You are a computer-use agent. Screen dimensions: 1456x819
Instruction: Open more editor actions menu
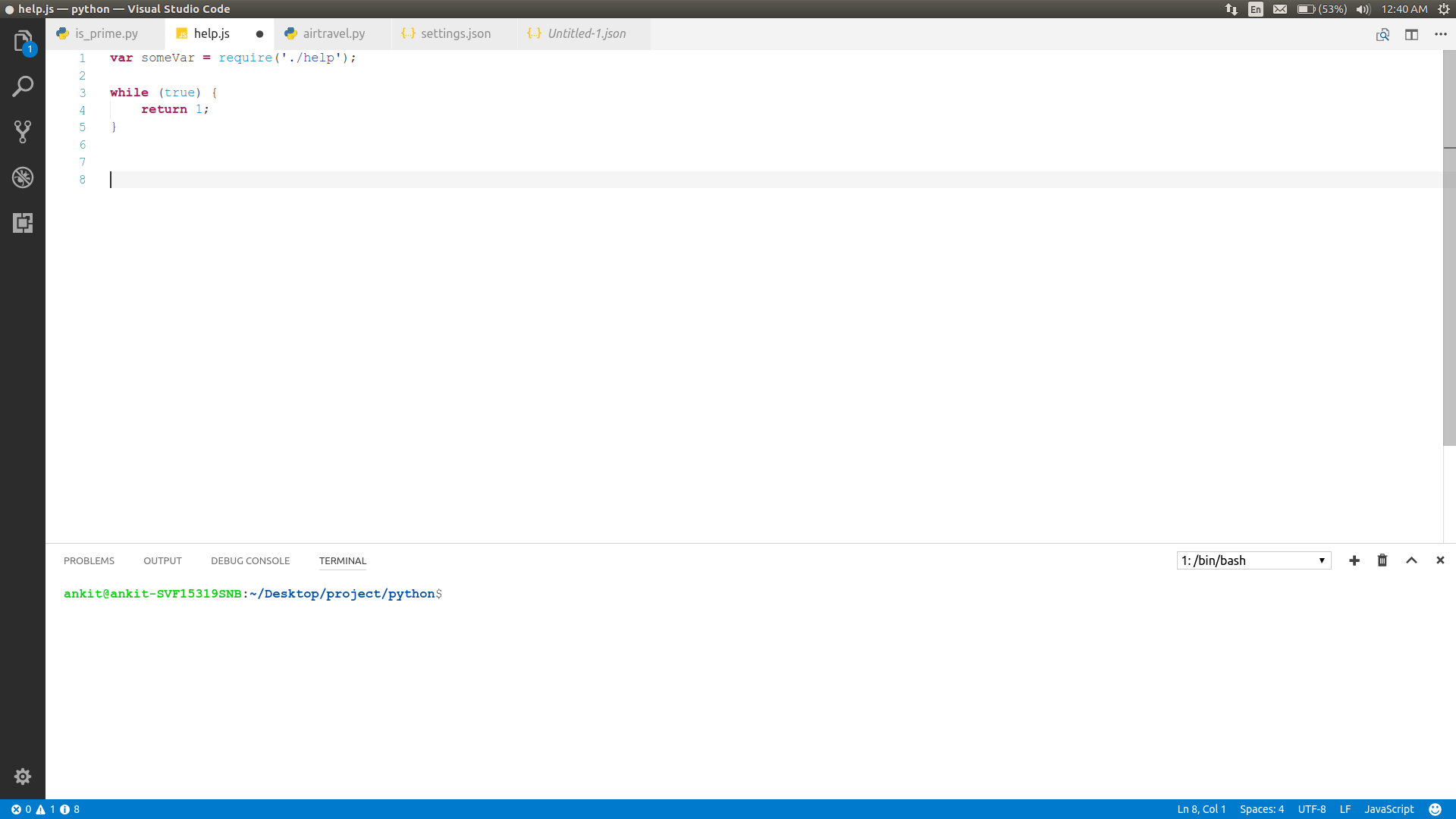(1442, 35)
